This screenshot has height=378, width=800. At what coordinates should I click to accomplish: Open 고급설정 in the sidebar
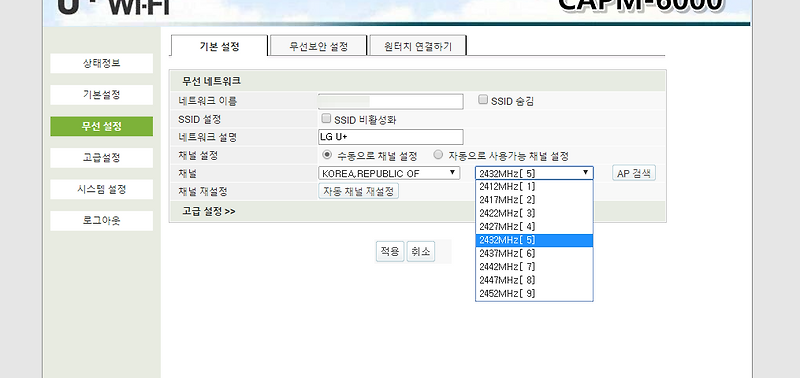[102, 158]
